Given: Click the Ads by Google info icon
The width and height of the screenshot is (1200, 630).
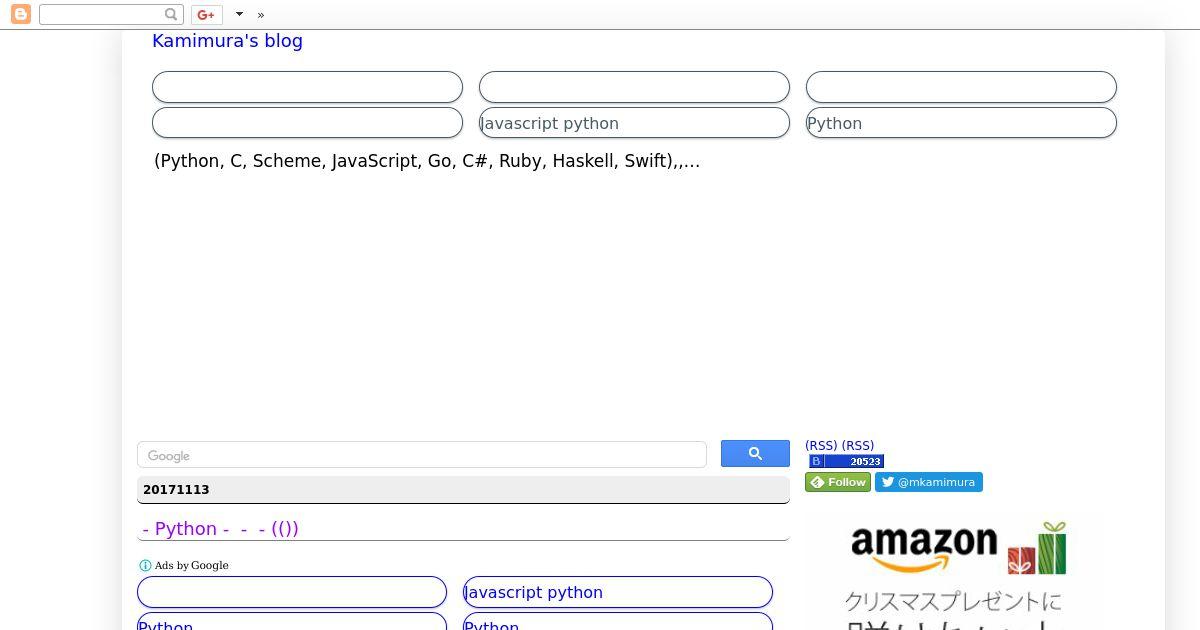Looking at the screenshot, I should pos(145,565).
